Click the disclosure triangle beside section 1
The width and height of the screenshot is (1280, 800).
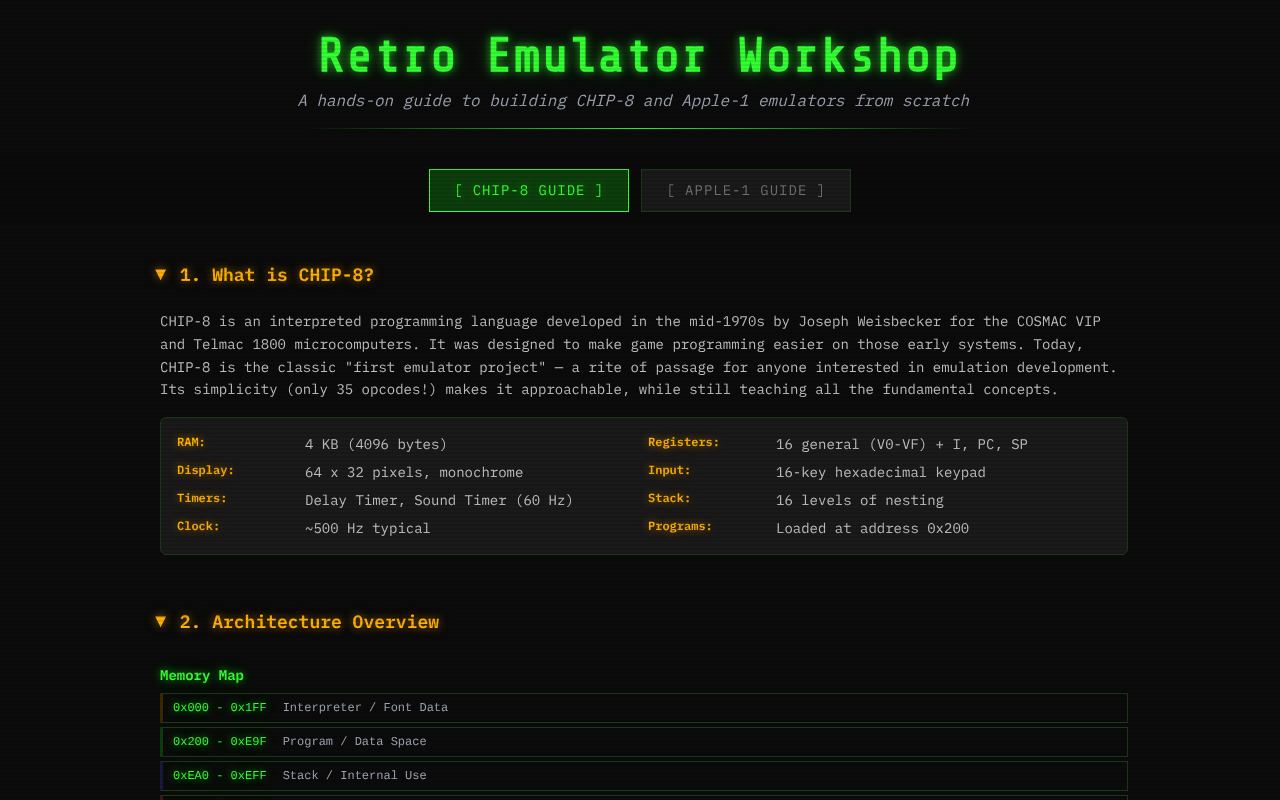(x=161, y=275)
